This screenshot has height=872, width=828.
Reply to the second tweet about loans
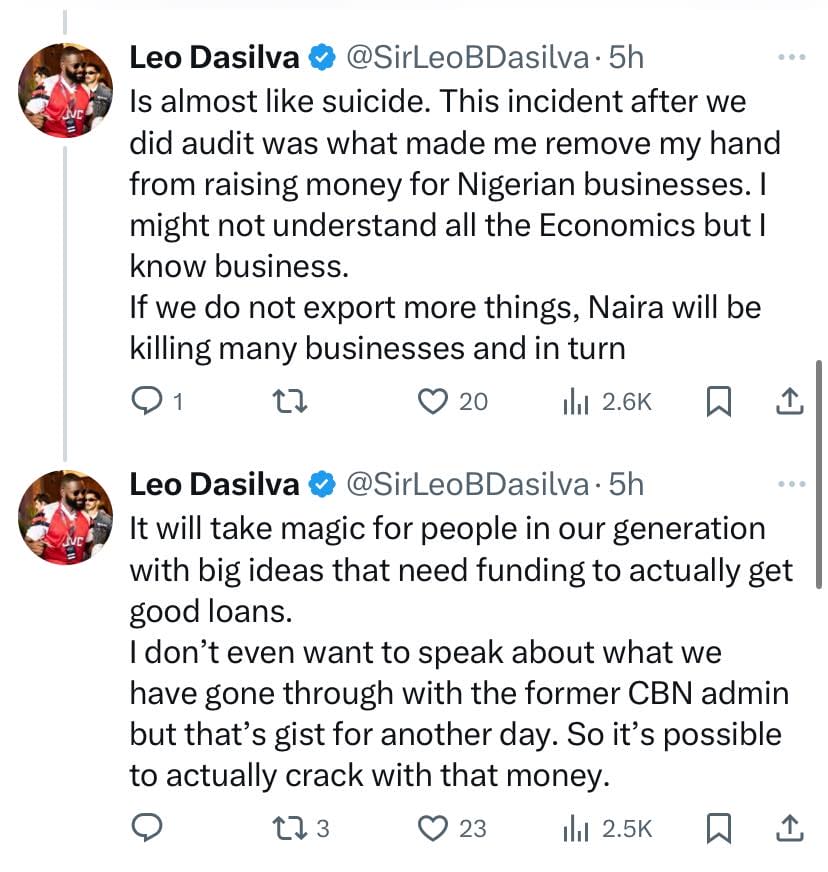146,828
